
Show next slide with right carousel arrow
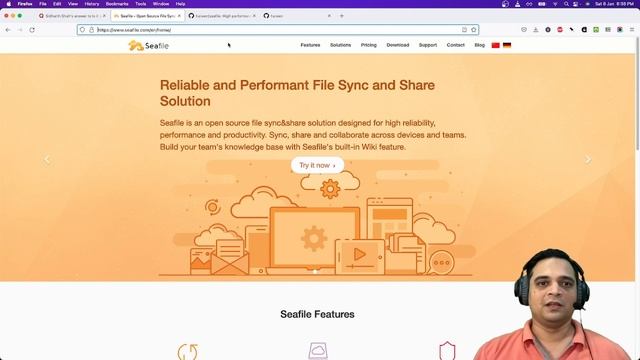pyautogui.click(x=588, y=160)
